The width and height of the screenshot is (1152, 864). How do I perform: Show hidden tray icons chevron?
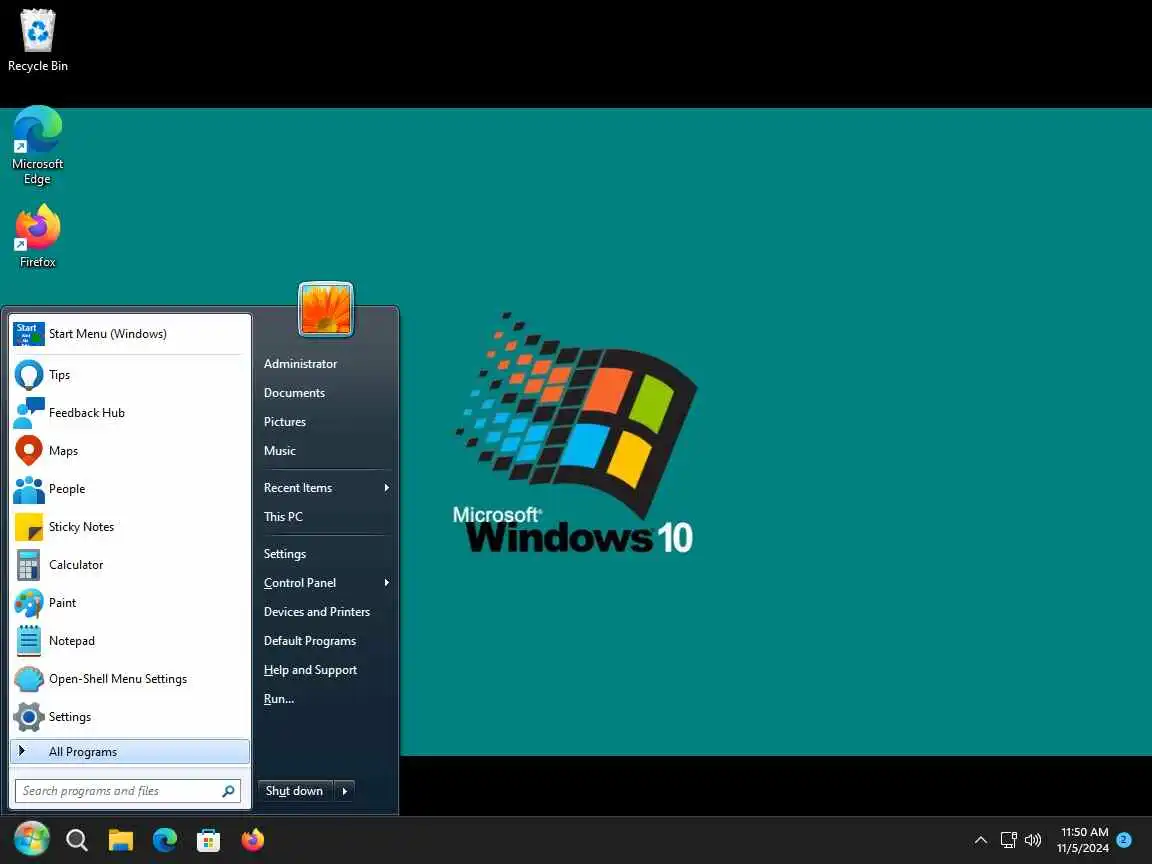pyautogui.click(x=981, y=840)
